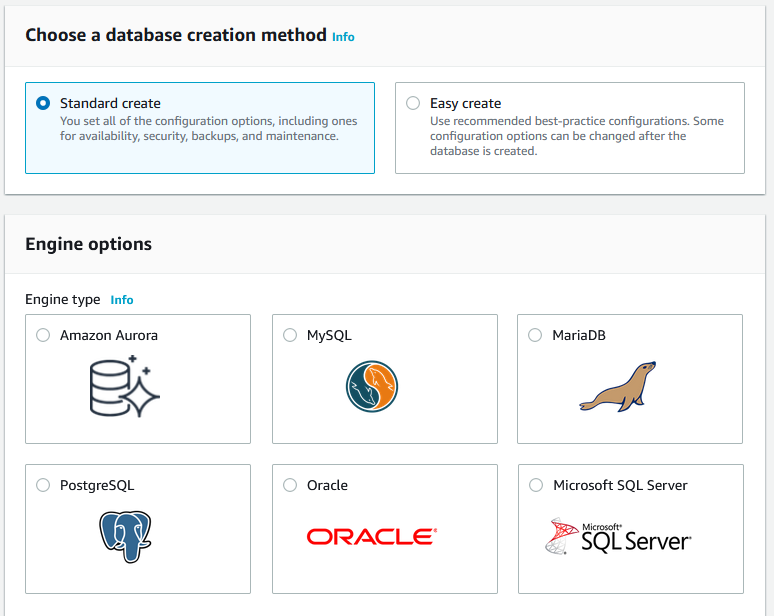Image resolution: width=774 pixels, height=616 pixels.
Task: Click the MariaDB engine label text
Action: pos(579,335)
